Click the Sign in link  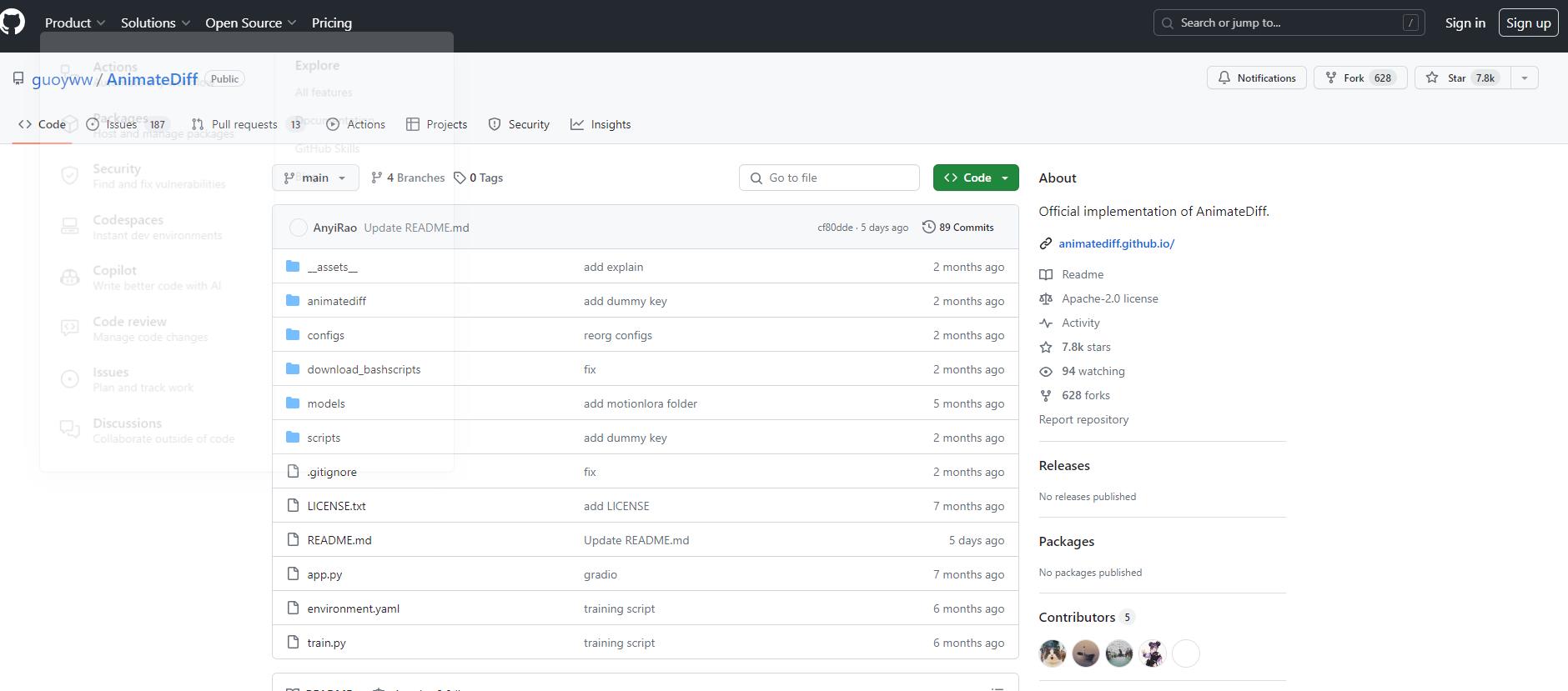(x=1465, y=23)
